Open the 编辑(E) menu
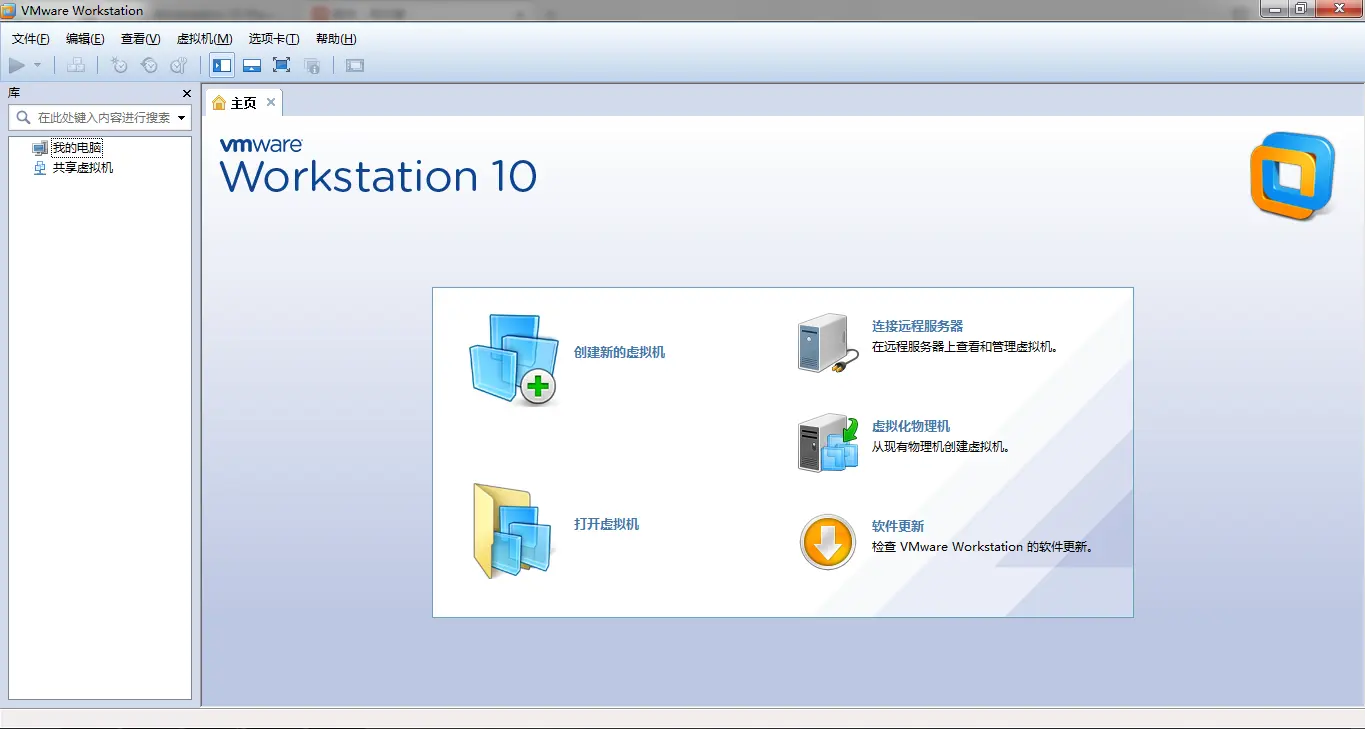 point(85,39)
